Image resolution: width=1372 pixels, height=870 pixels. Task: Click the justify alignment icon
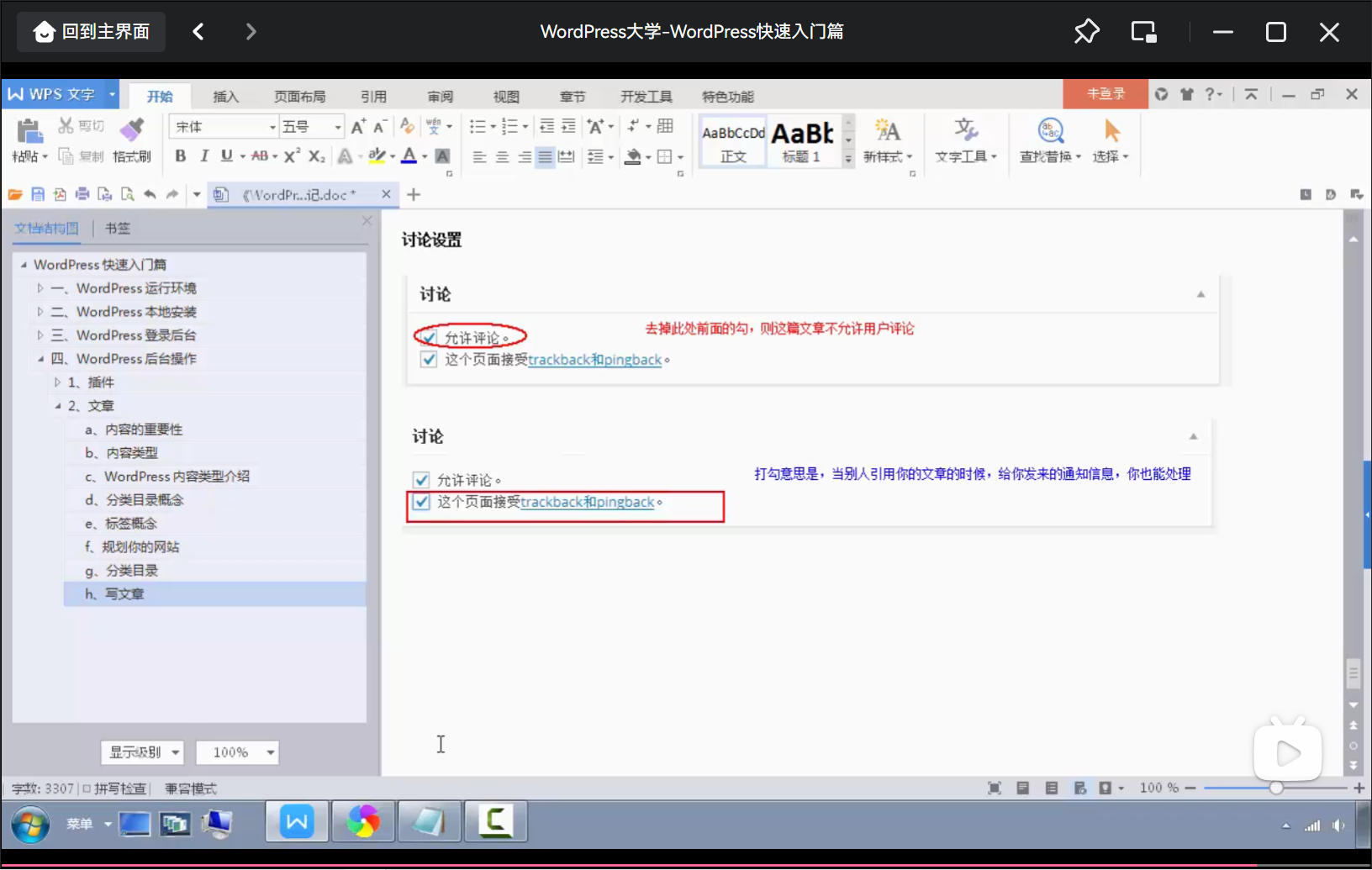(545, 156)
